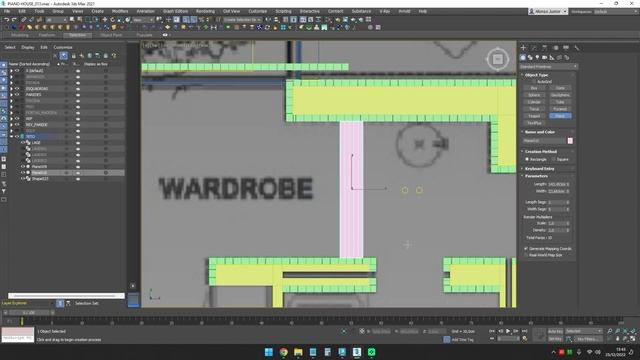Open Google Chrome from the taskbar
The image size is (640, 360).
click(283, 352)
